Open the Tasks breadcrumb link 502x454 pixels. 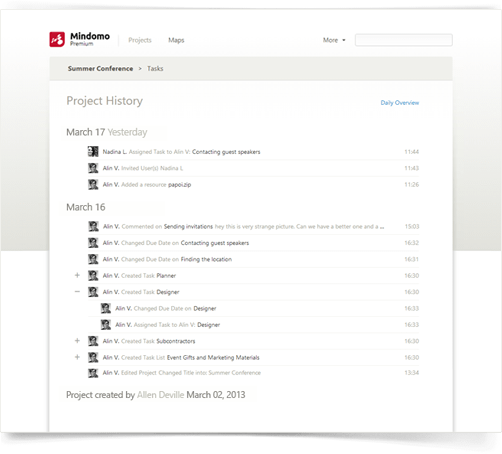pos(155,68)
